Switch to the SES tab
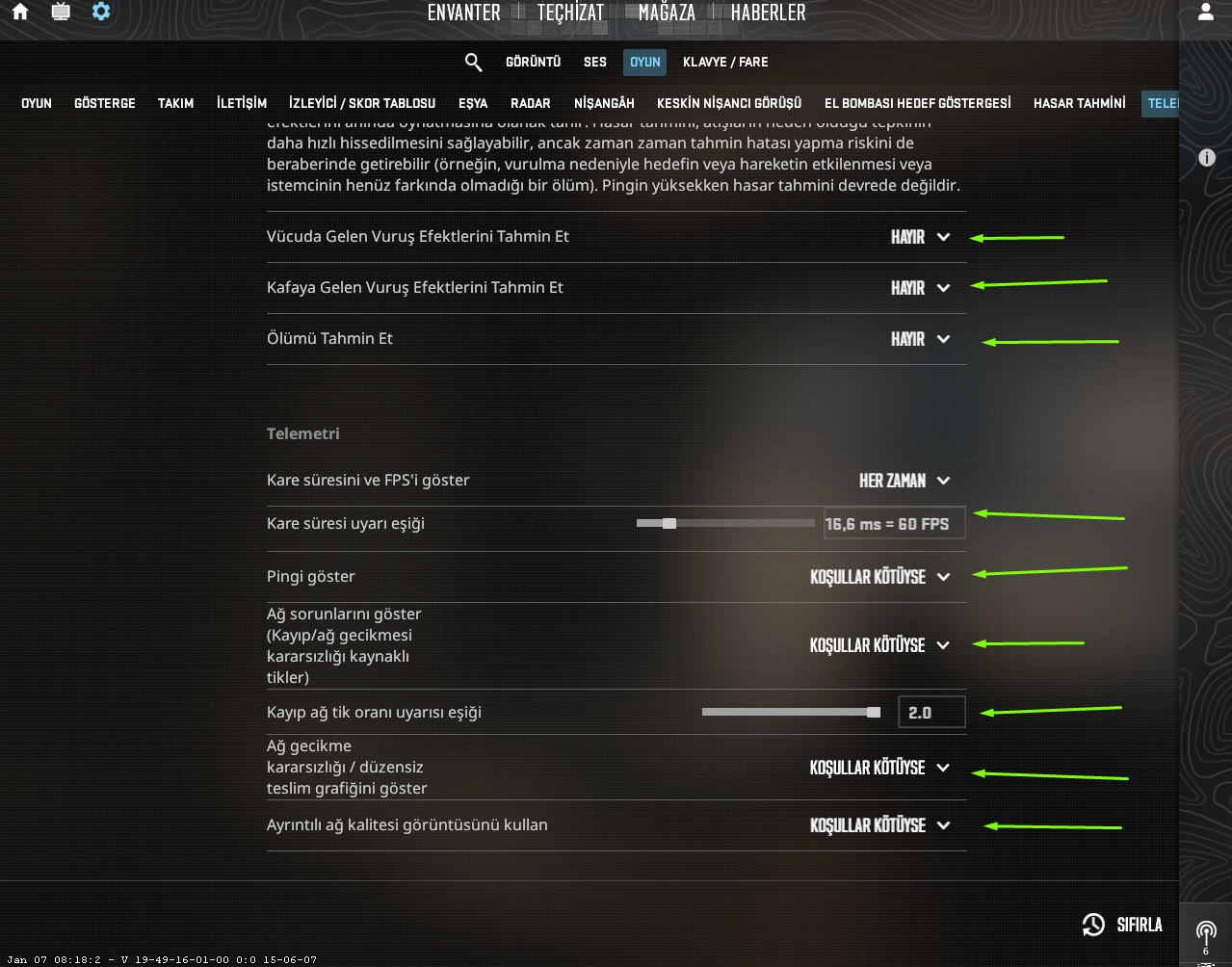Viewport: 1232px width, 967px height. (594, 62)
